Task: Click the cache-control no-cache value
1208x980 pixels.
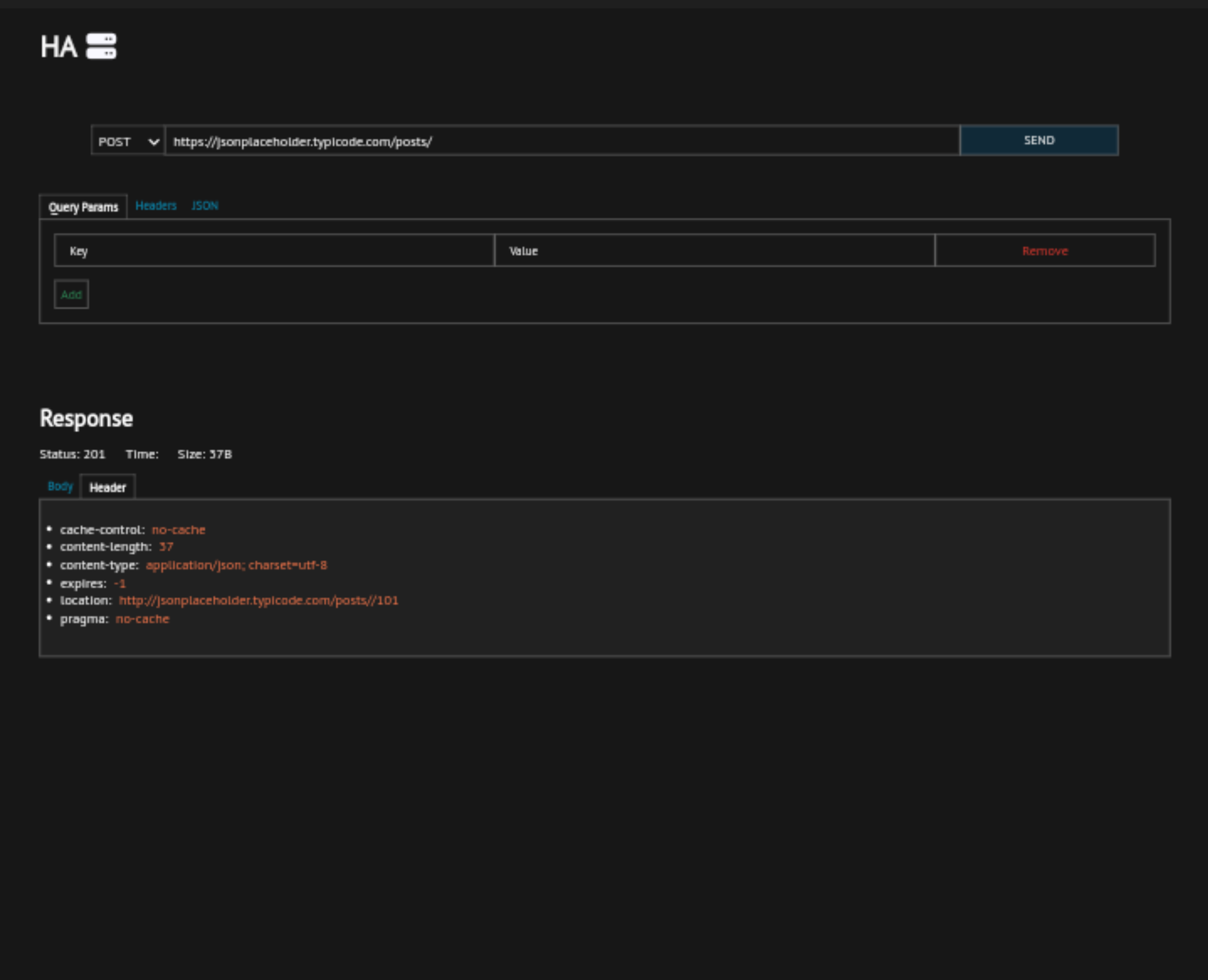Action: click(x=179, y=530)
